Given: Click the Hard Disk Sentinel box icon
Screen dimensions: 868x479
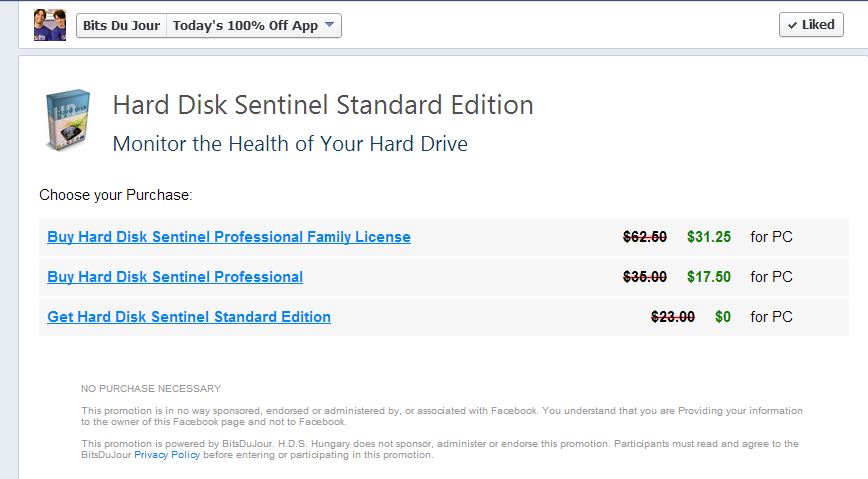Looking at the screenshot, I should [x=68, y=121].
